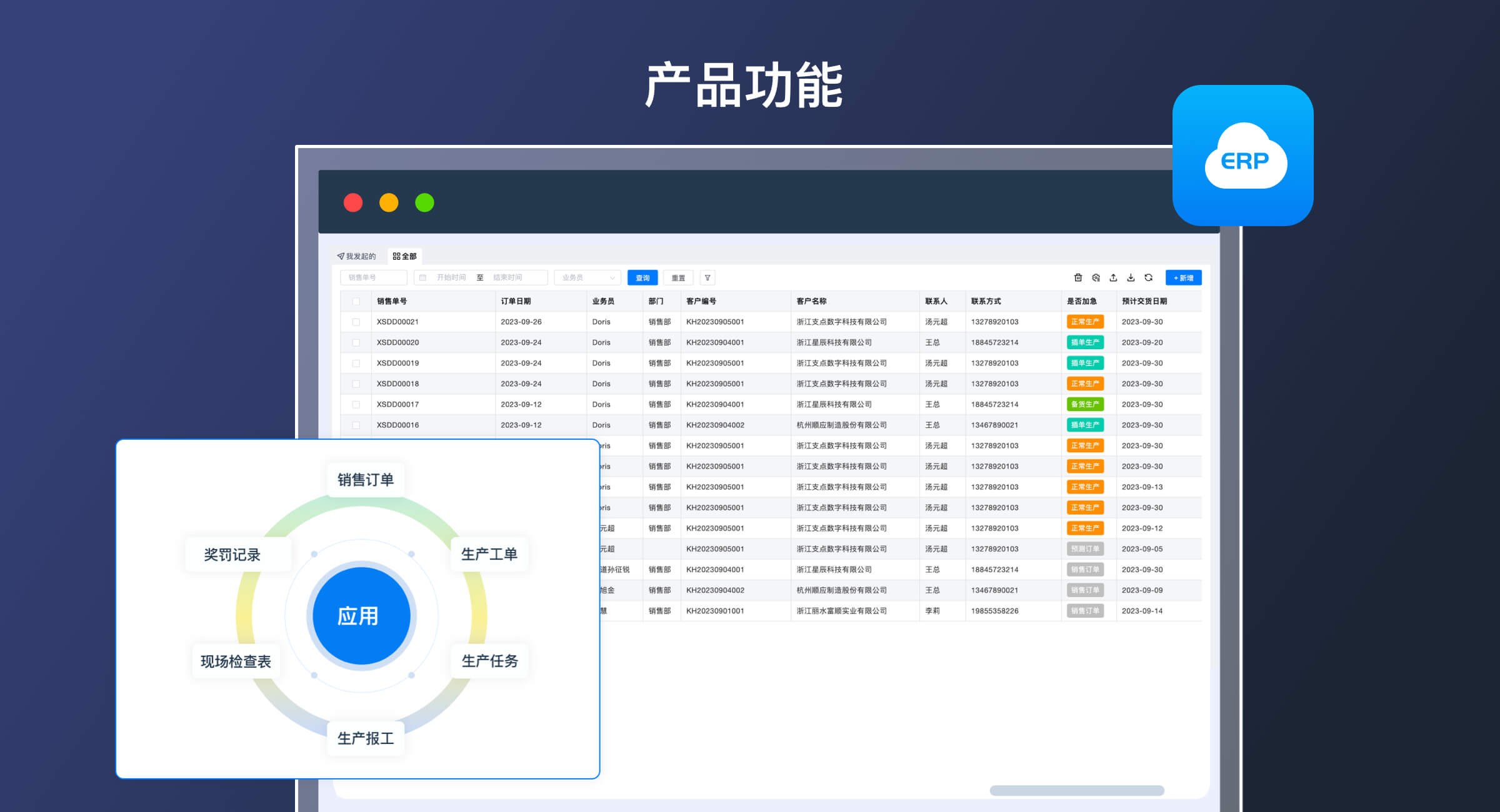
Task: Click the download icon in the toolbar
Action: [x=1132, y=277]
